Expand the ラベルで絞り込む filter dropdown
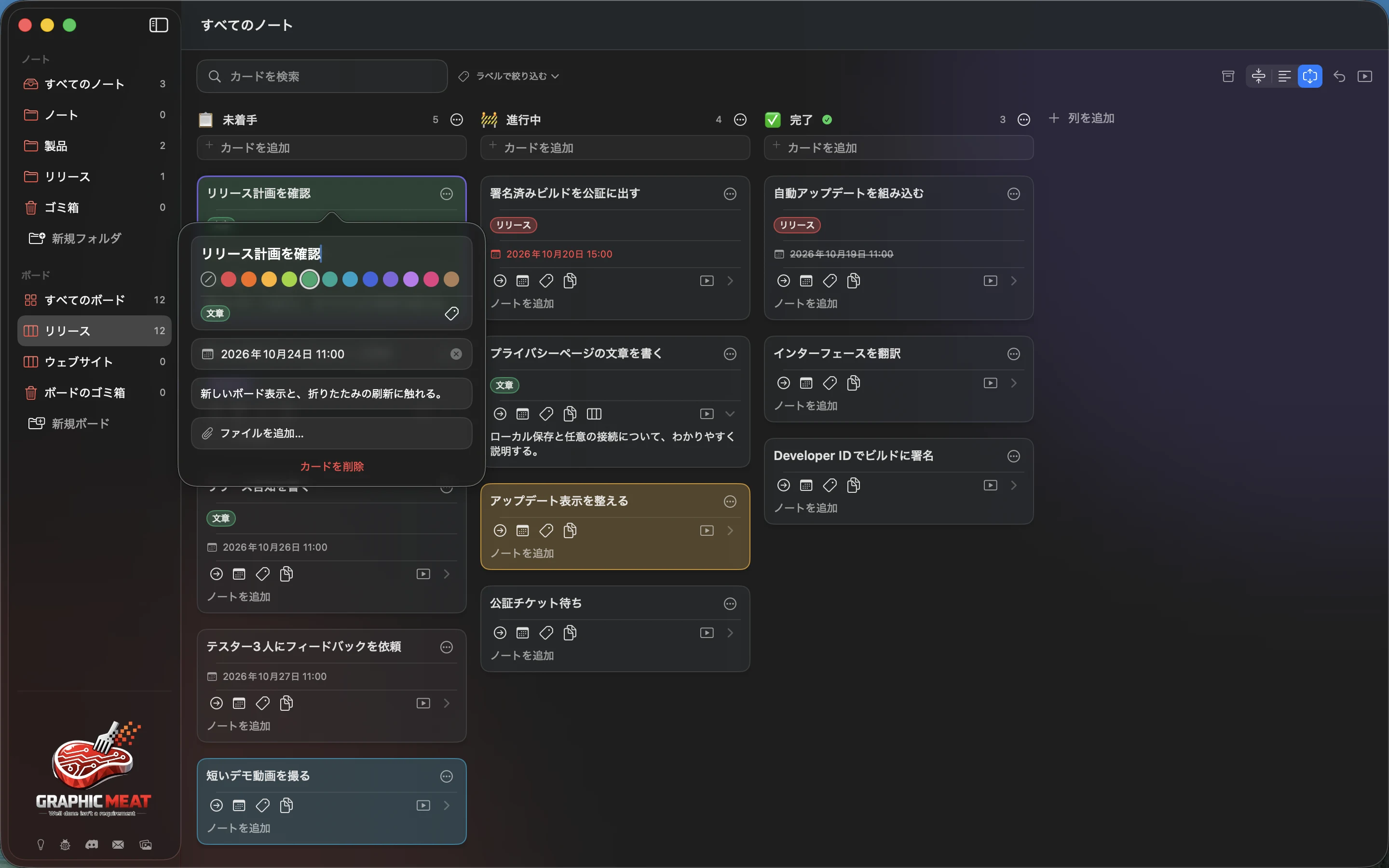The height and width of the screenshot is (868, 1389). (509, 76)
